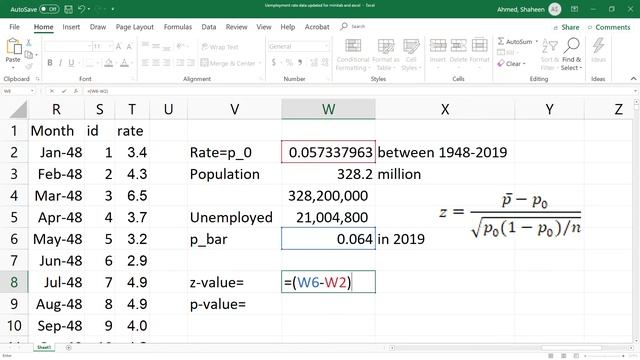Click the Insert Function fx icon
This screenshot has width=640, height=360.
[x=76, y=91]
